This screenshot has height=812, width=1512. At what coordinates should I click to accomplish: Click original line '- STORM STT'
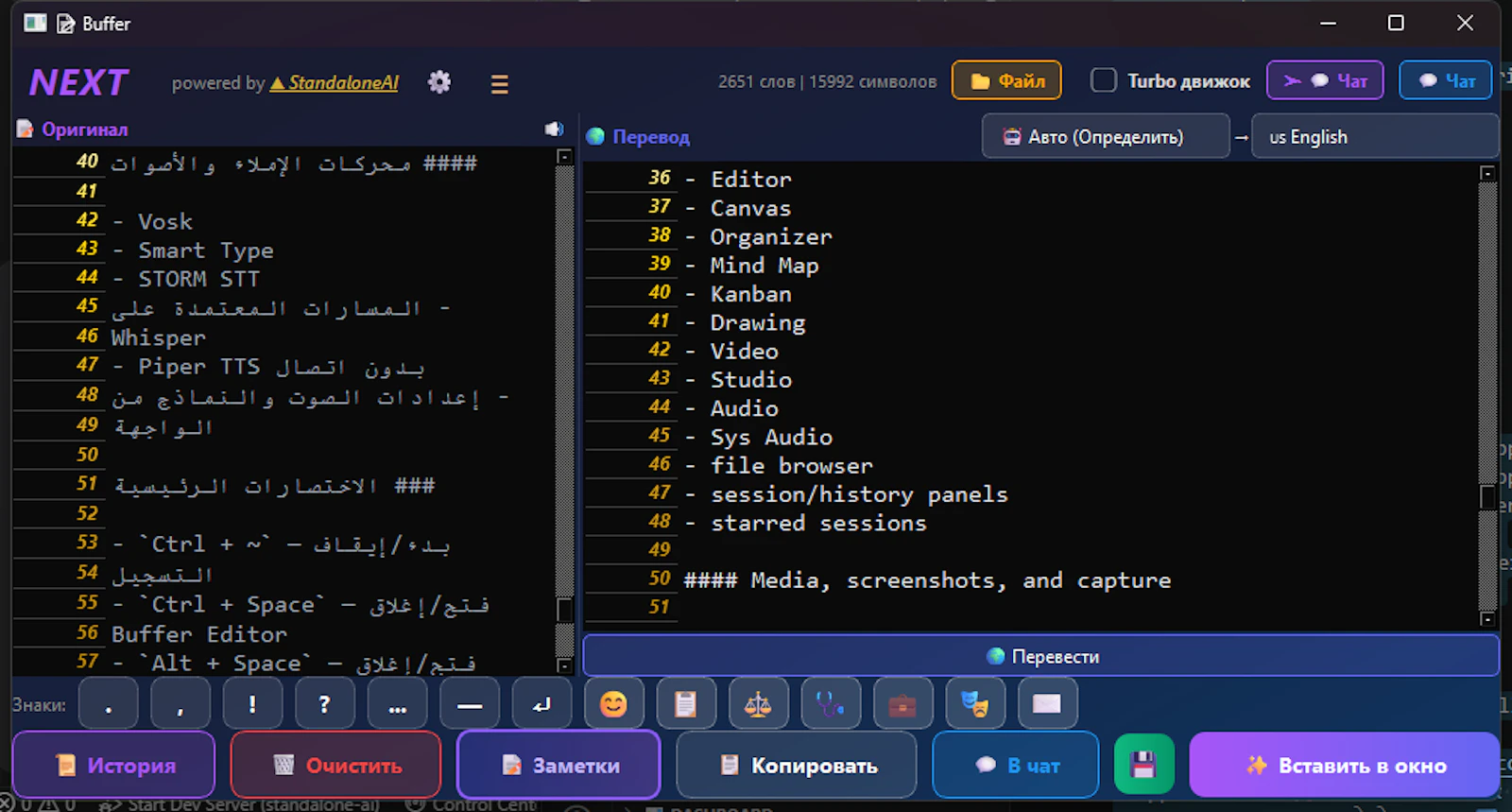[x=185, y=279]
